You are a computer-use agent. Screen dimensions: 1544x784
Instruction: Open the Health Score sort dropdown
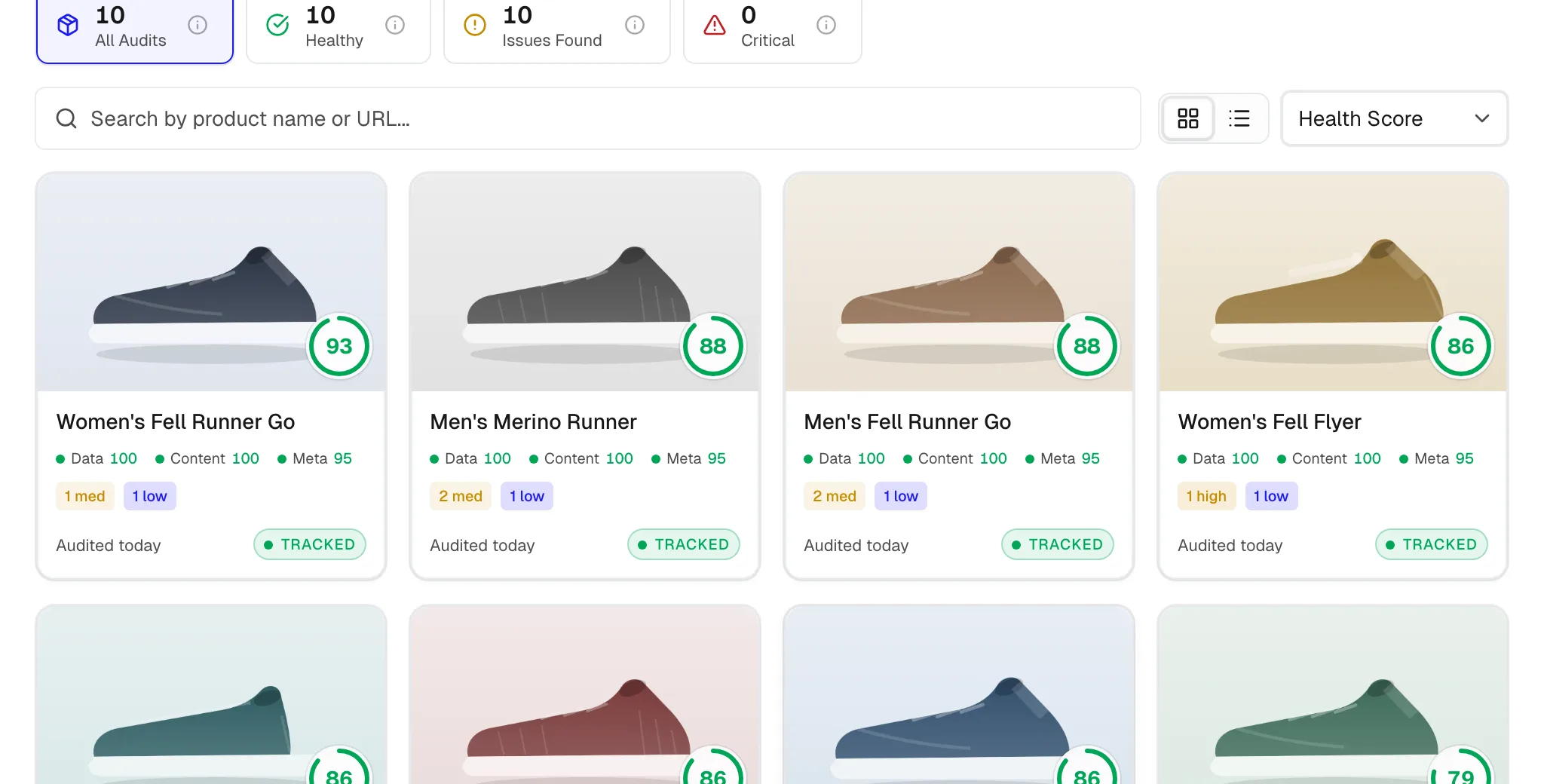point(1394,118)
